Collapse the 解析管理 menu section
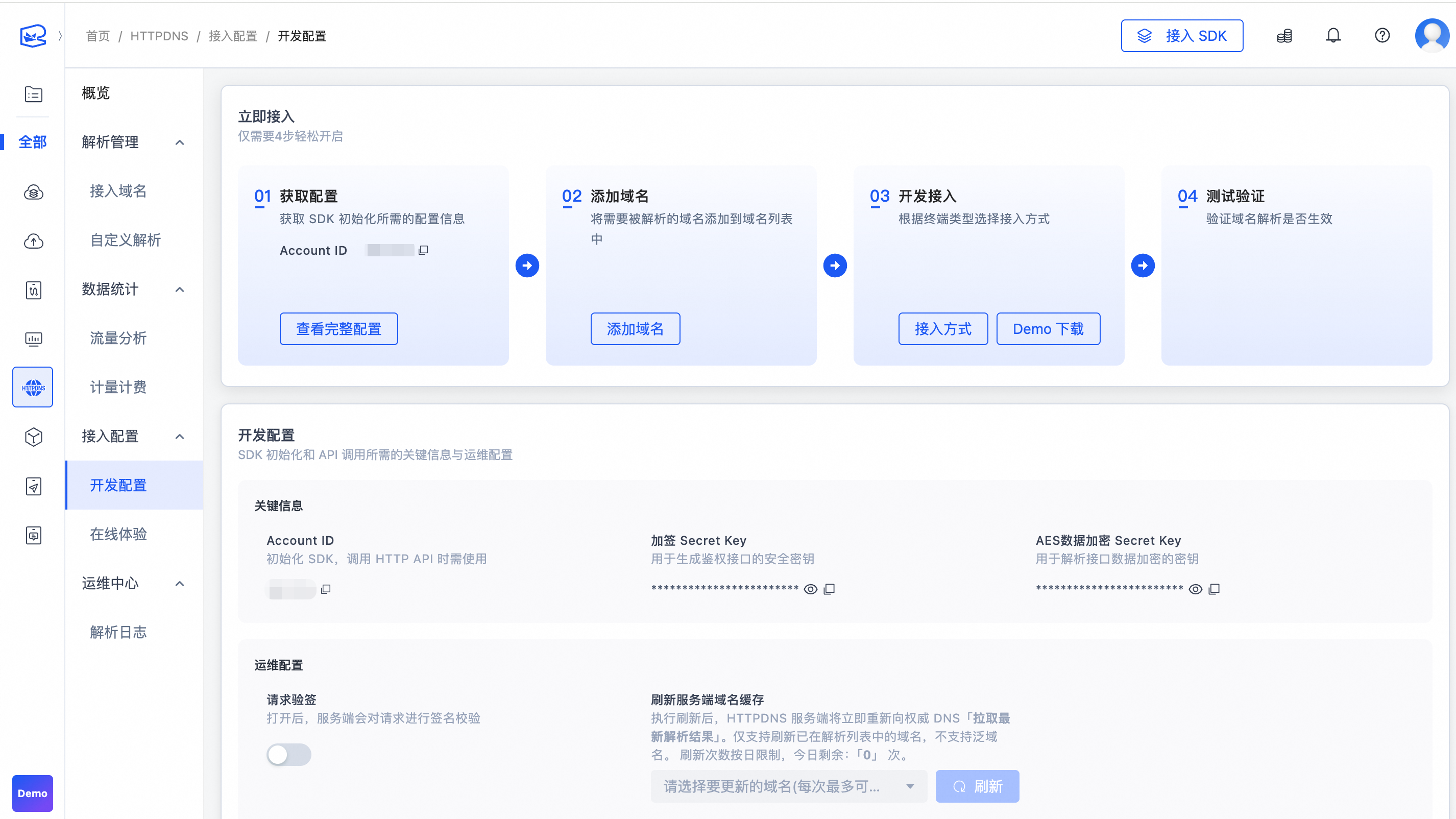1456x819 pixels. (x=180, y=142)
